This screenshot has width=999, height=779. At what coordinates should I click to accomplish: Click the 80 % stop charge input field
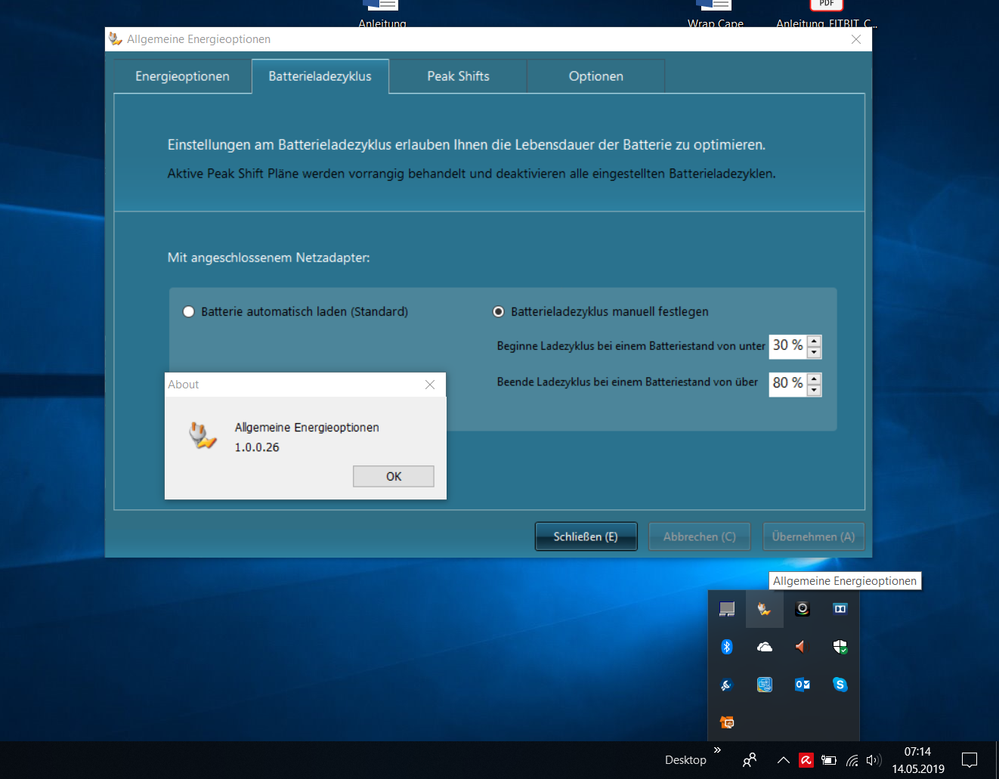coord(787,383)
